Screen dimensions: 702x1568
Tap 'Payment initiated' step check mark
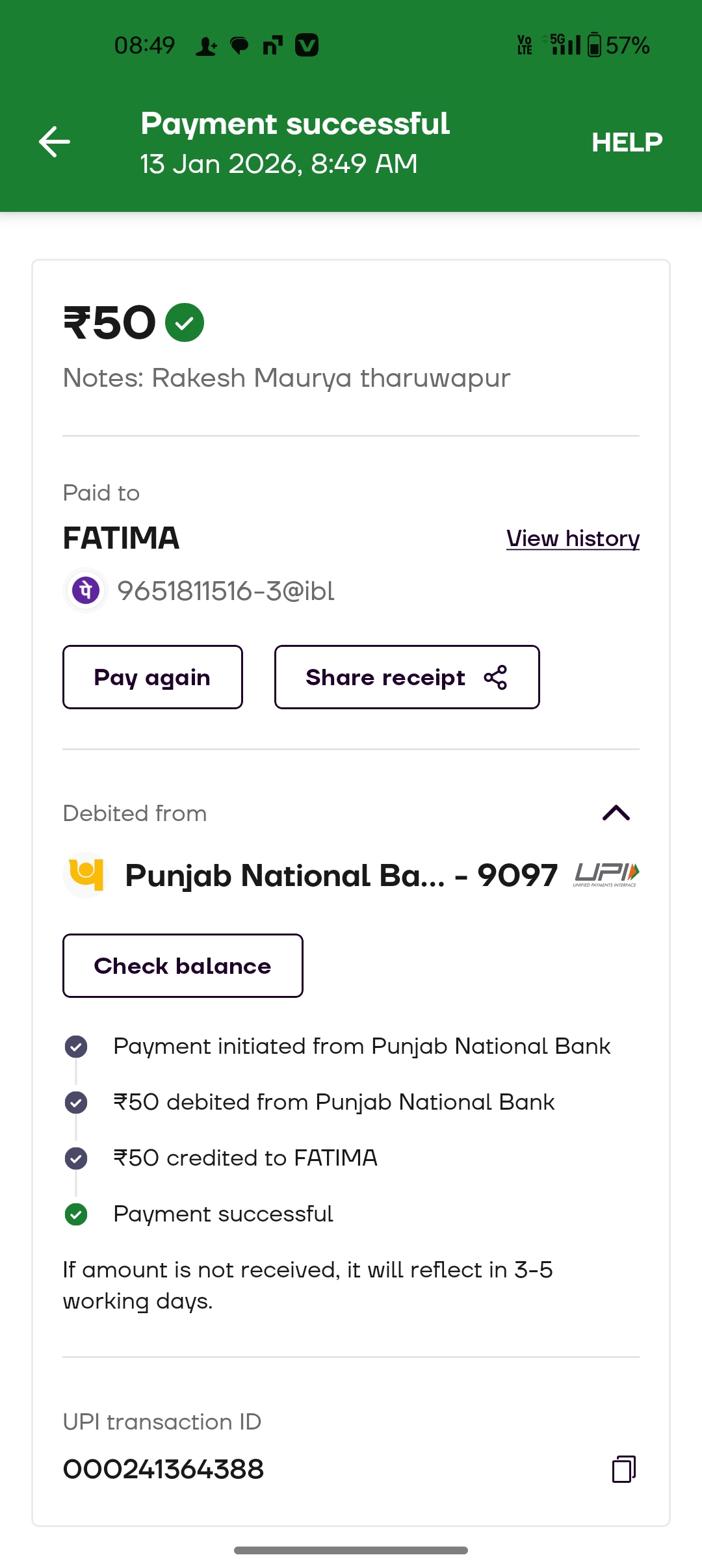(x=76, y=1047)
